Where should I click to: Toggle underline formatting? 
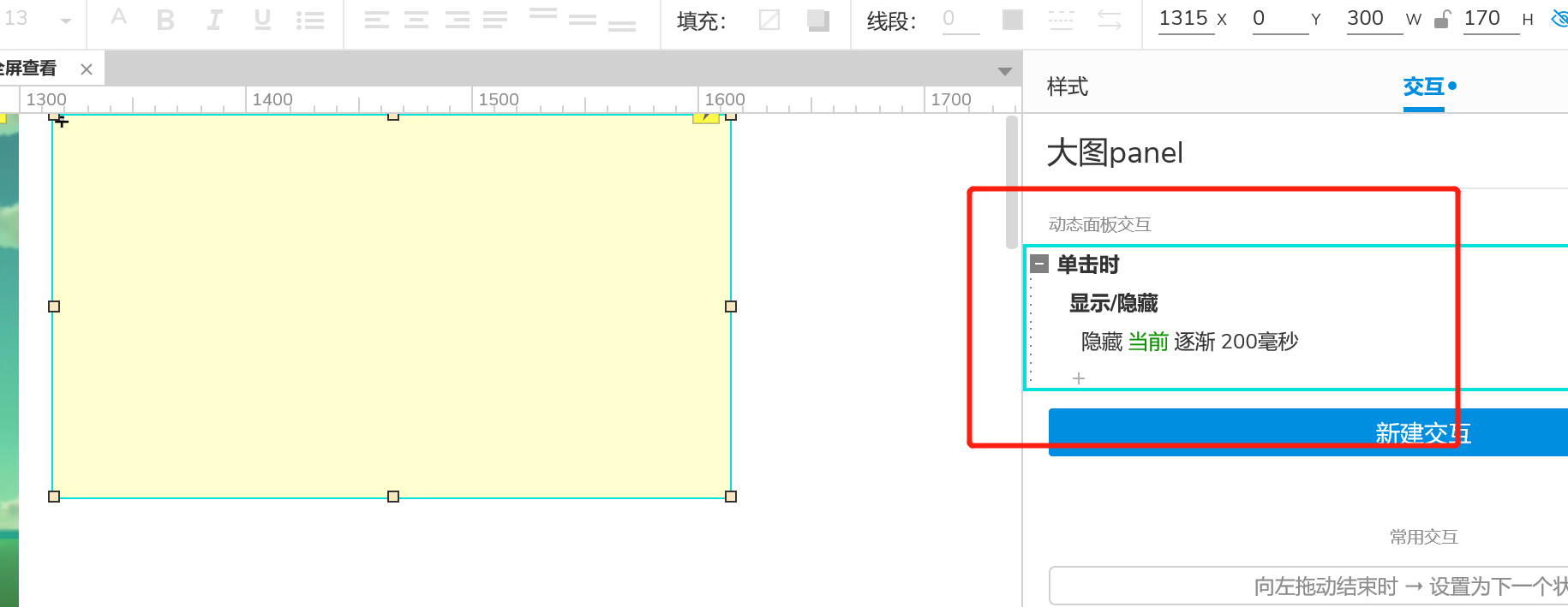[262, 20]
